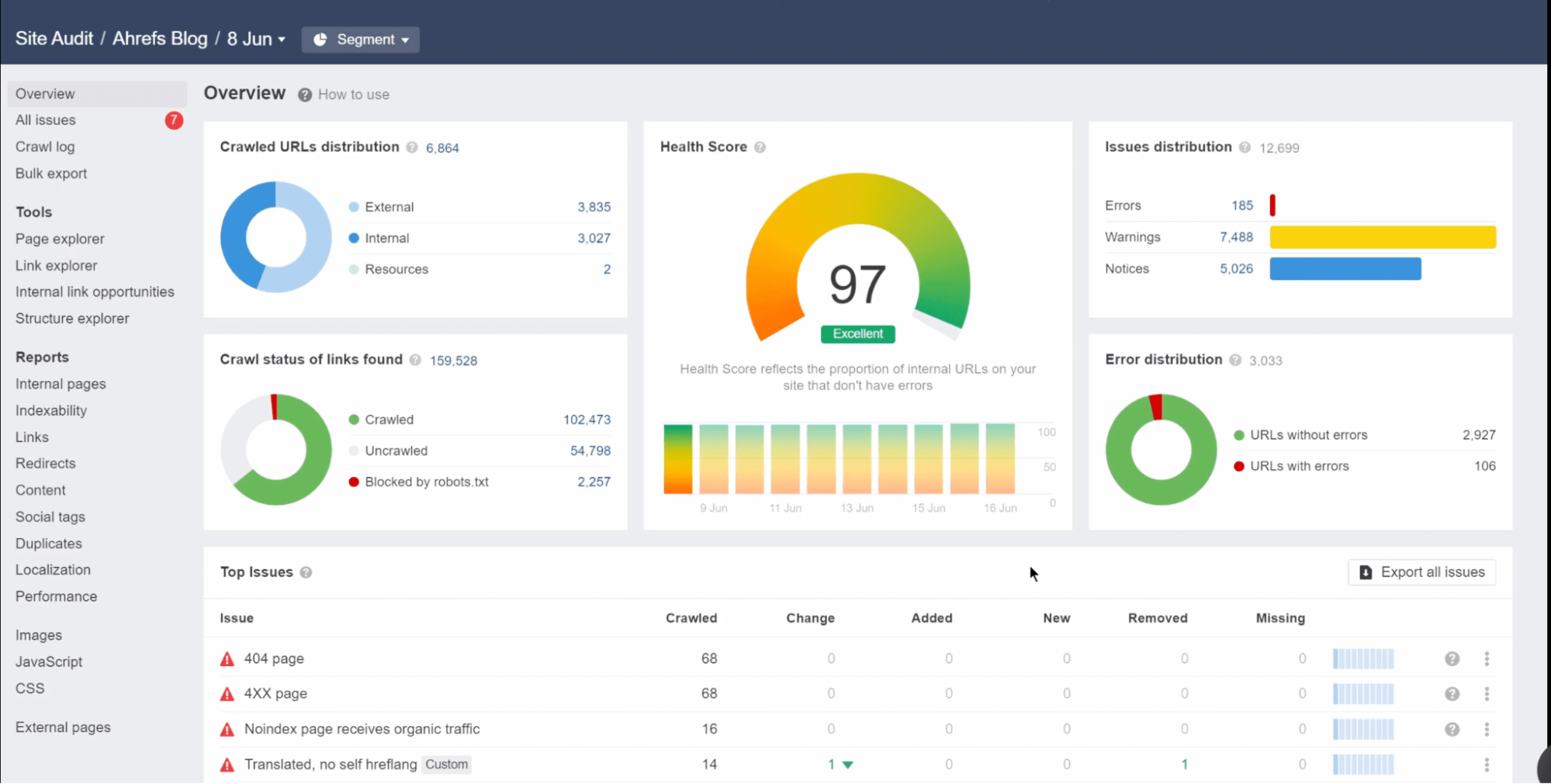Click the help icon next to Crawl status of links found
1551x784 pixels.
(x=415, y=360)
